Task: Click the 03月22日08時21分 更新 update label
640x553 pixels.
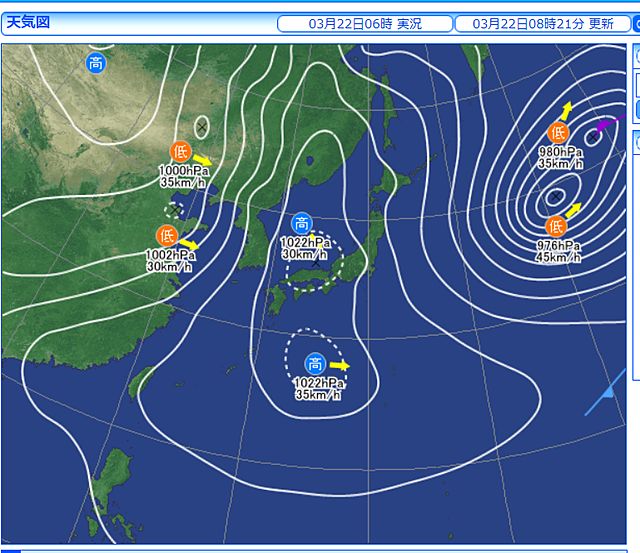Action: point(542,24)
